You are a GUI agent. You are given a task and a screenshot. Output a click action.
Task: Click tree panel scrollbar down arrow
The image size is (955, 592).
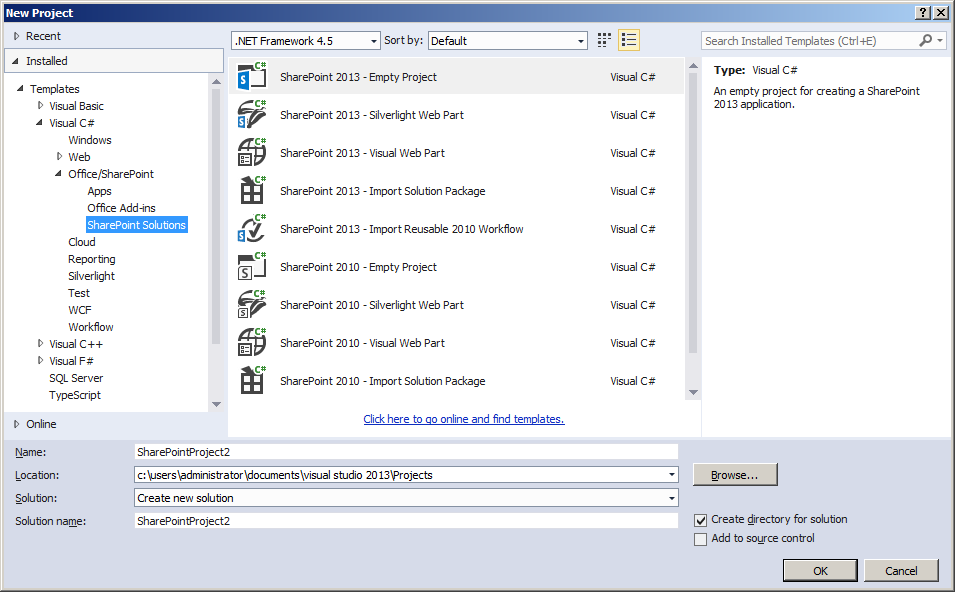tap(216, 404)
